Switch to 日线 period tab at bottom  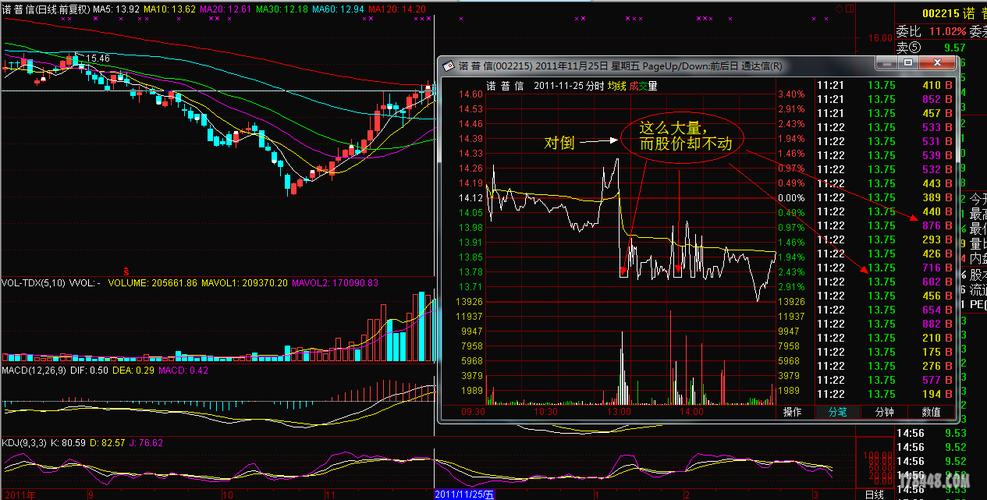click(x=875, y=494)
